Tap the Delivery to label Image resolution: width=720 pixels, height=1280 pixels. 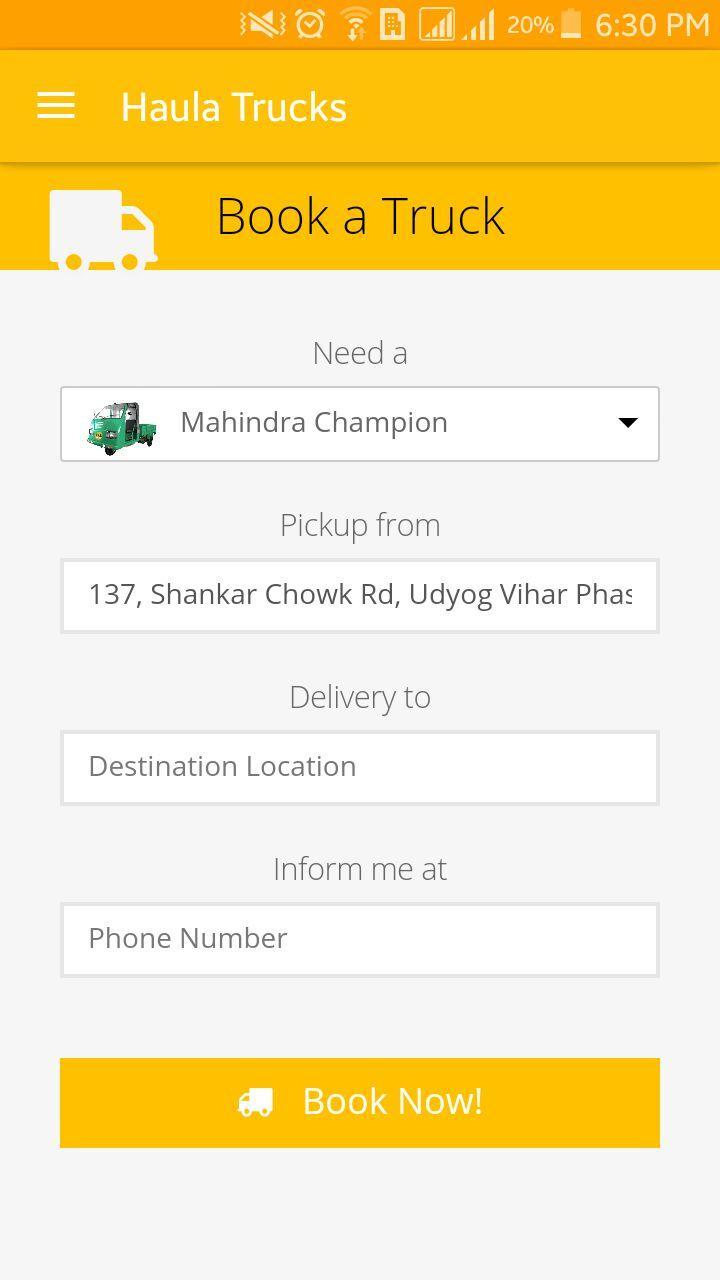point(360,697)
